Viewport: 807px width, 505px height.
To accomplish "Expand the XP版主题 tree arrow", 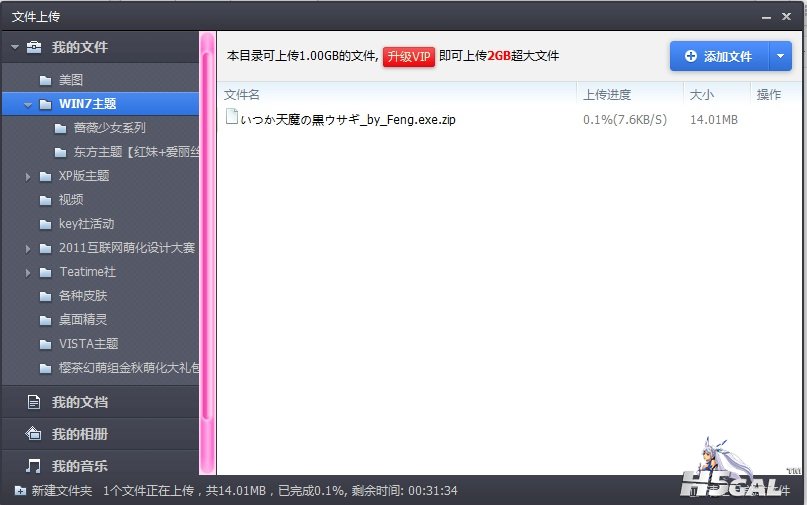I will 28,177.
